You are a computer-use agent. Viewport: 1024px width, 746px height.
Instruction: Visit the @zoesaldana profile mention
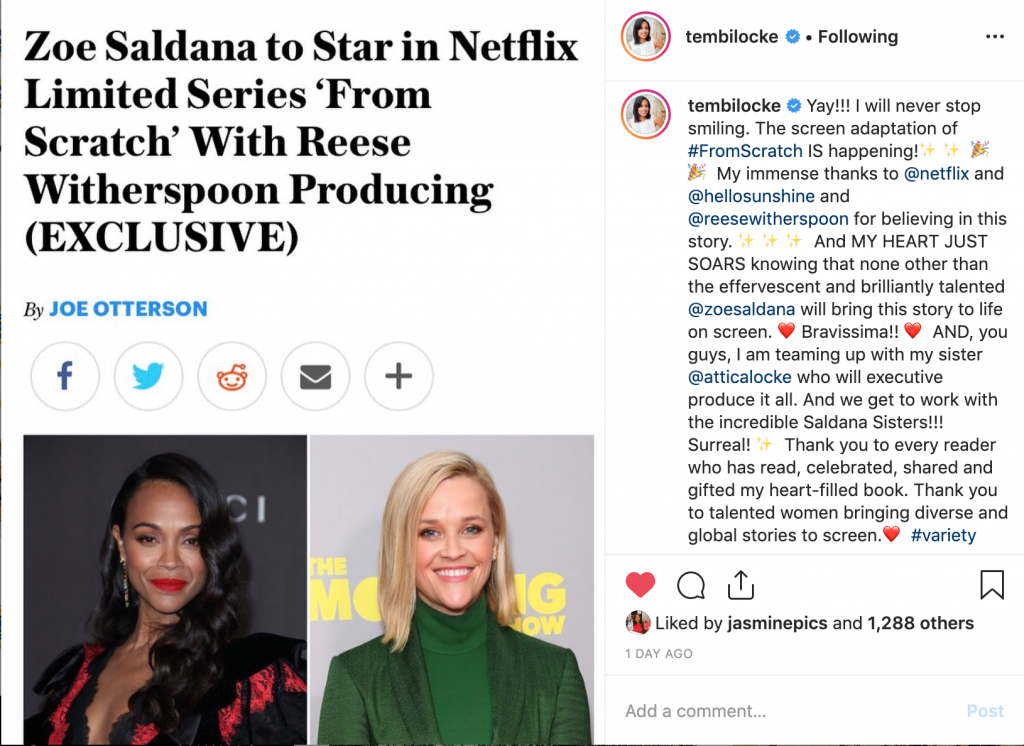pos(741,309)
